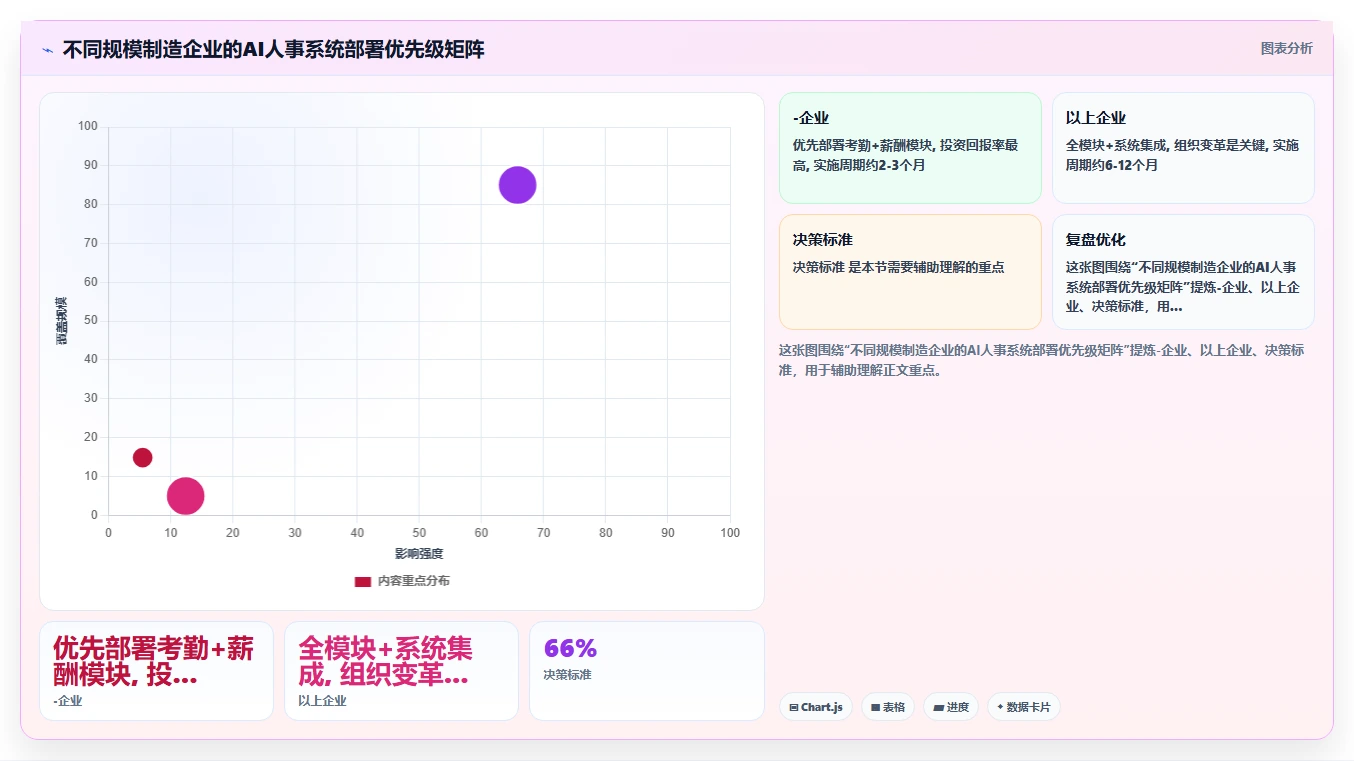Toggle the 内容重点分布 legend color swatch
The image size is (1354, 761).
point(362,581)
